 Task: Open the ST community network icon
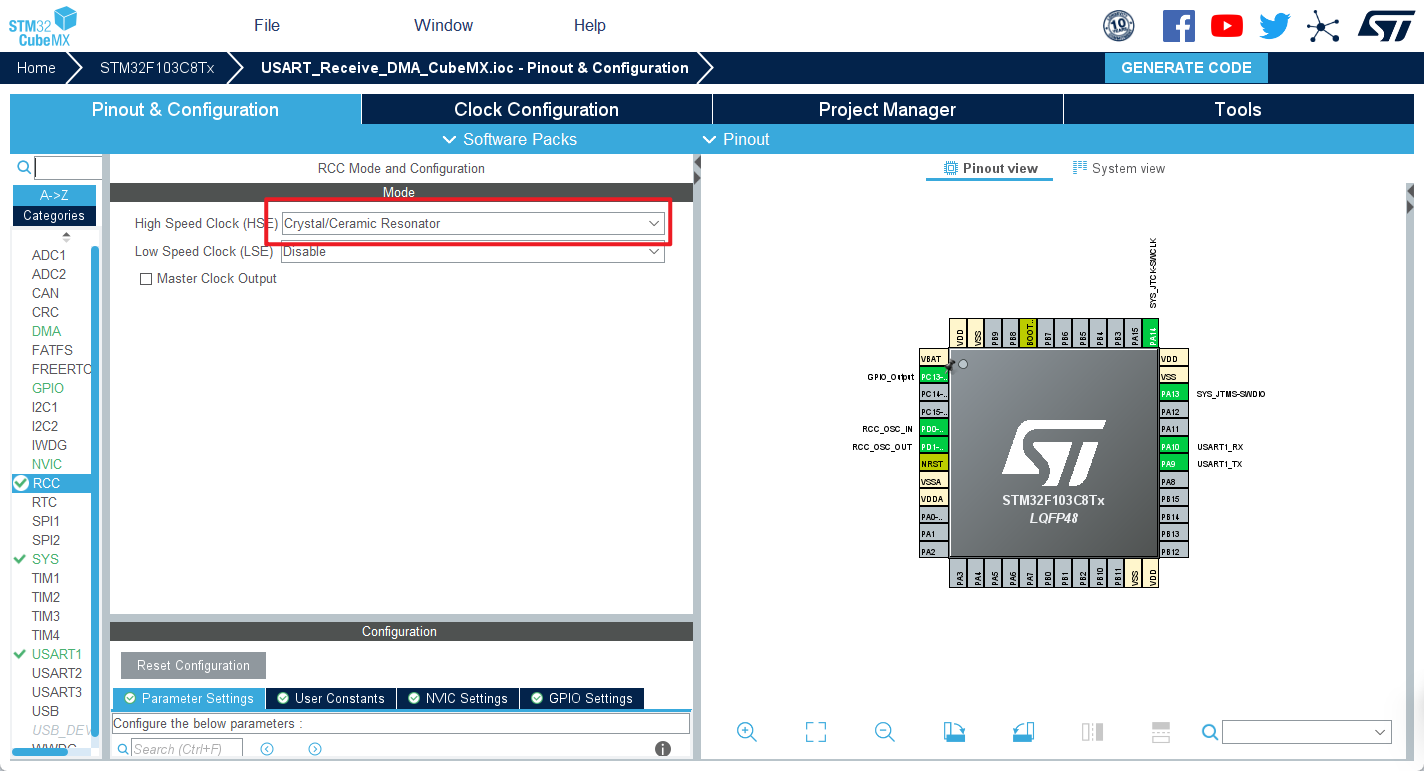(1323, 26)
